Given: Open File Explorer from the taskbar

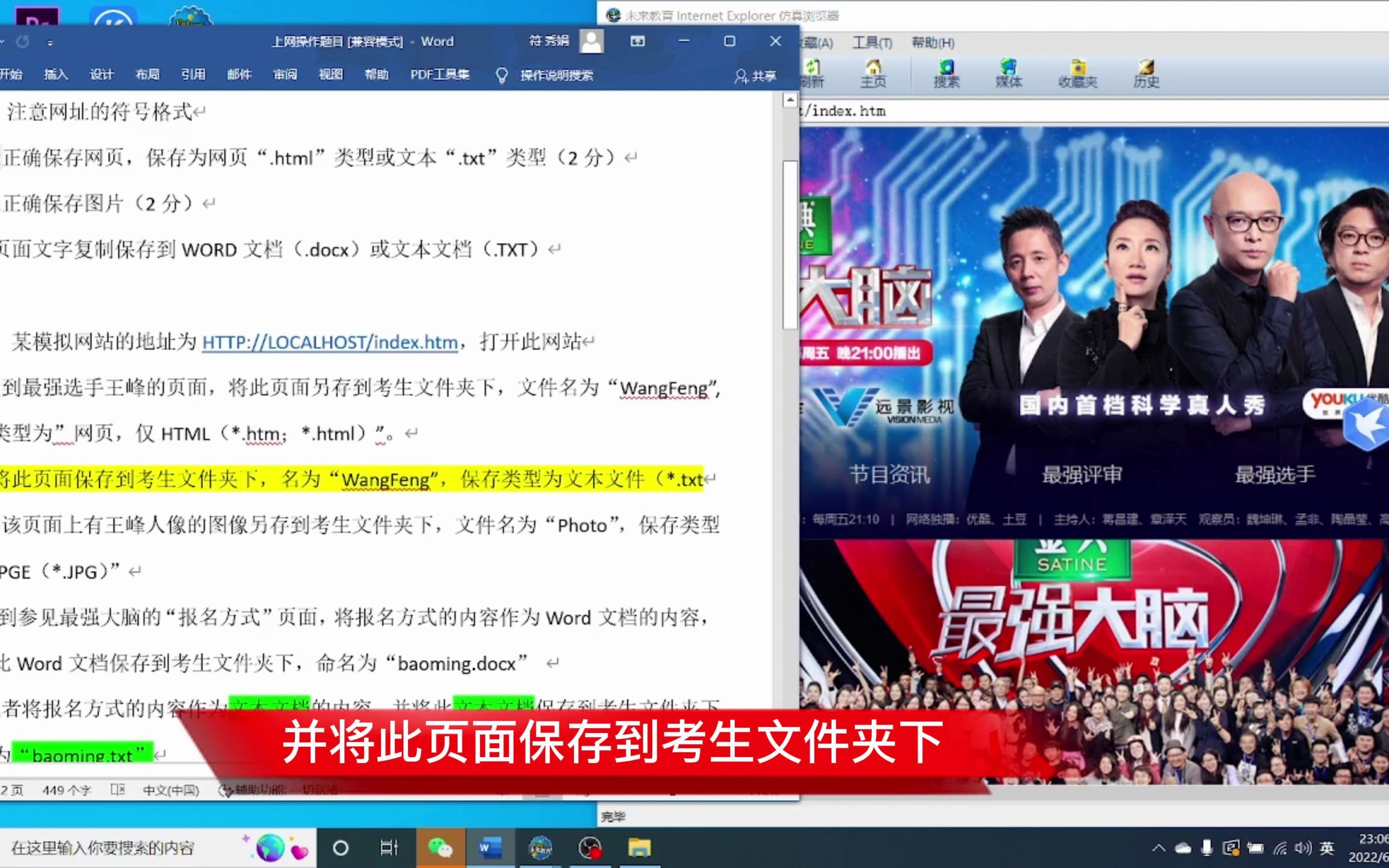Looking at the screenshot, I should pyautogui.click(x=640, y=849).
